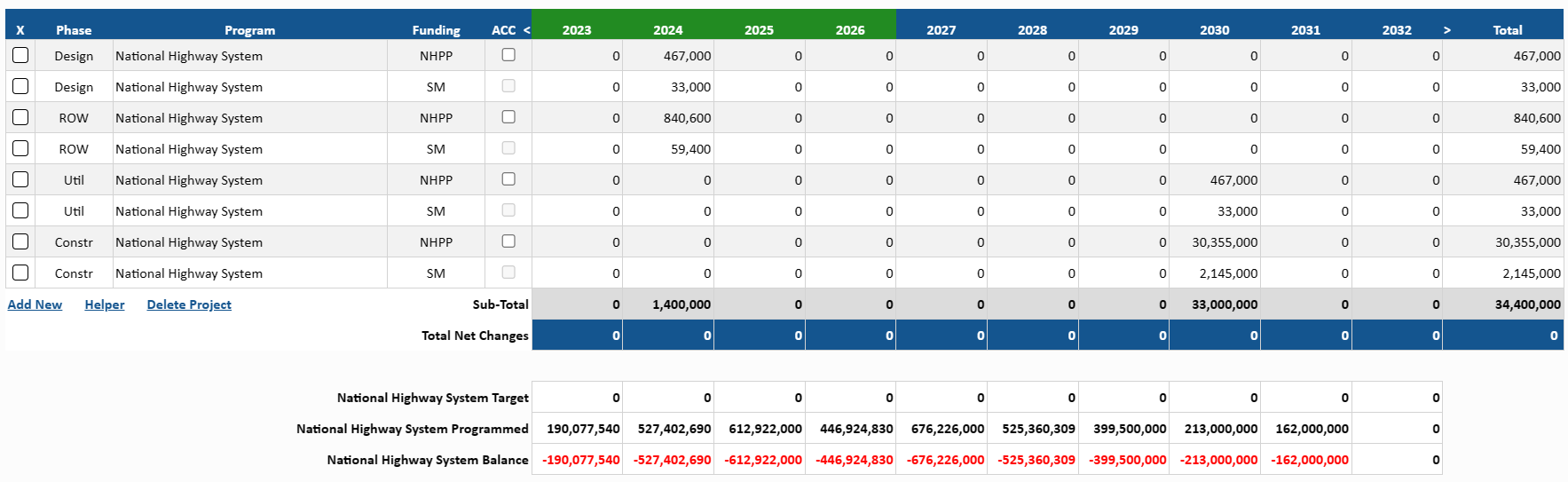Shift years back with the < arrow
The width and height of the screenshot is (1568, 482).
point(526,29)
